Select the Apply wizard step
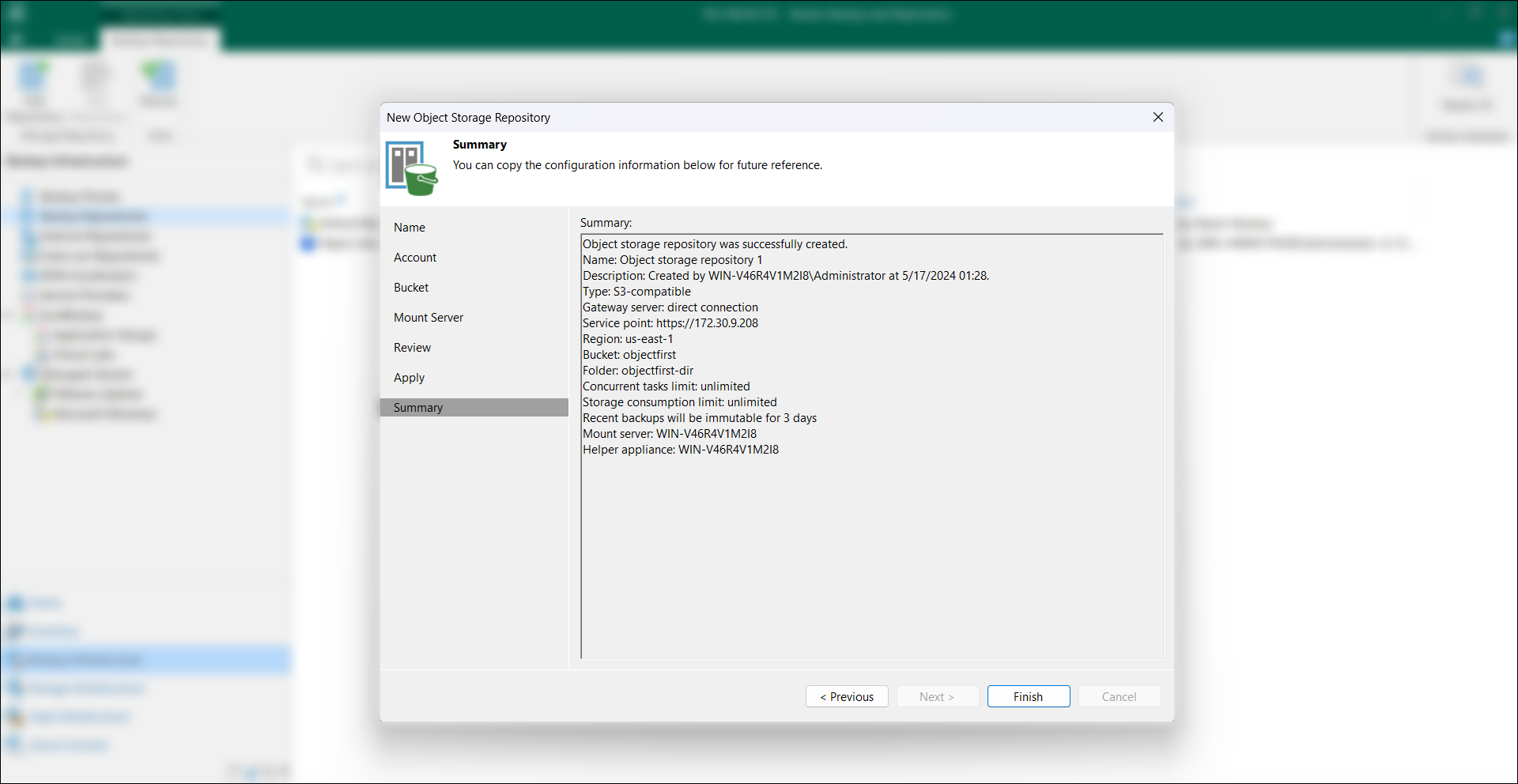The height and width of the screenshot is (784, 1518). click(x=409, y=378)
